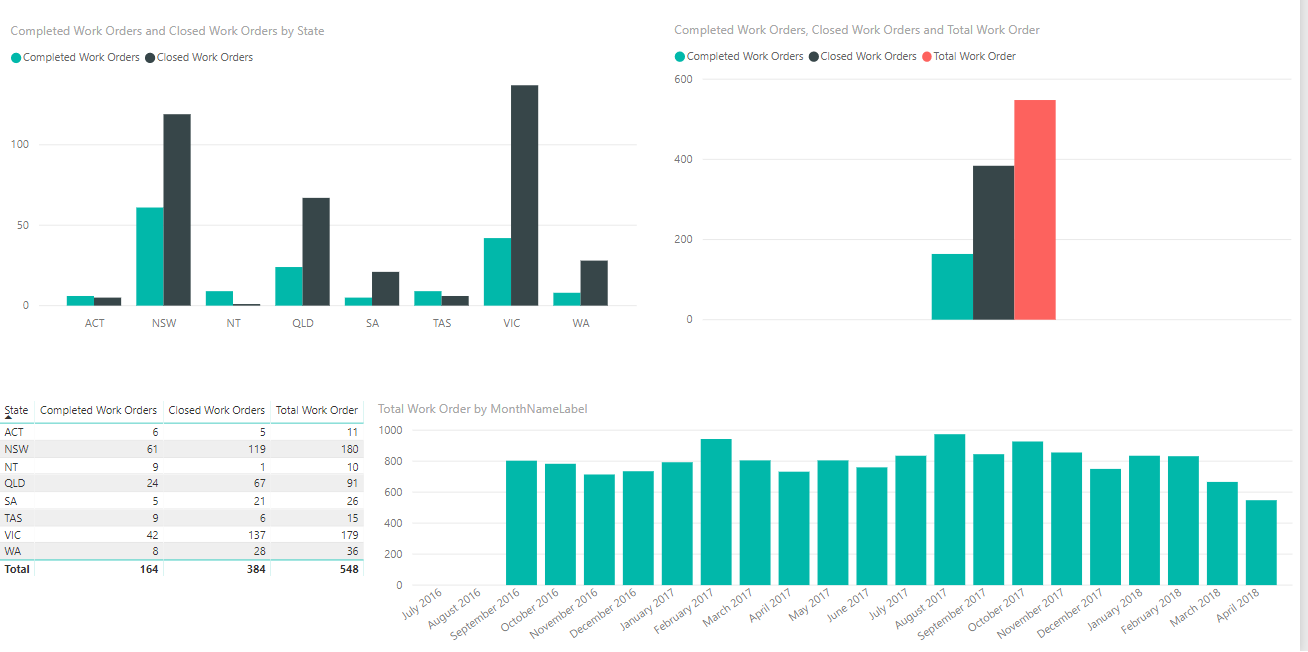Click table total cell 384

click(x=256, y=568)
